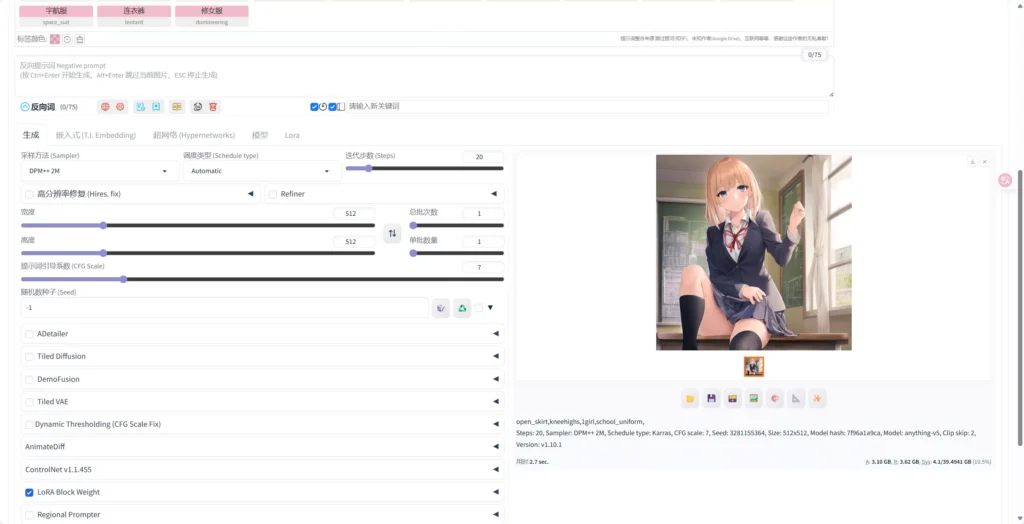Save the image using the floppy disk icon
Viewport: 1024px width, 524px height.
pos(711,398)
